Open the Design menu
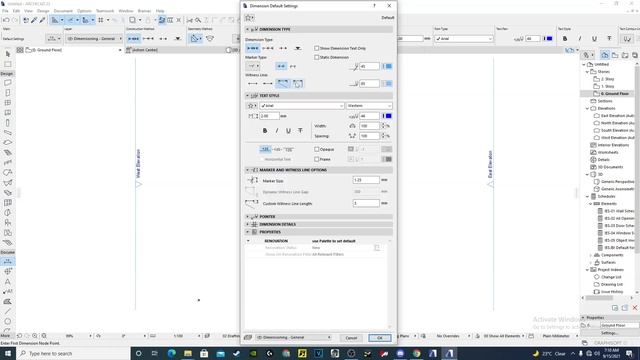 [x=43, y=11]
